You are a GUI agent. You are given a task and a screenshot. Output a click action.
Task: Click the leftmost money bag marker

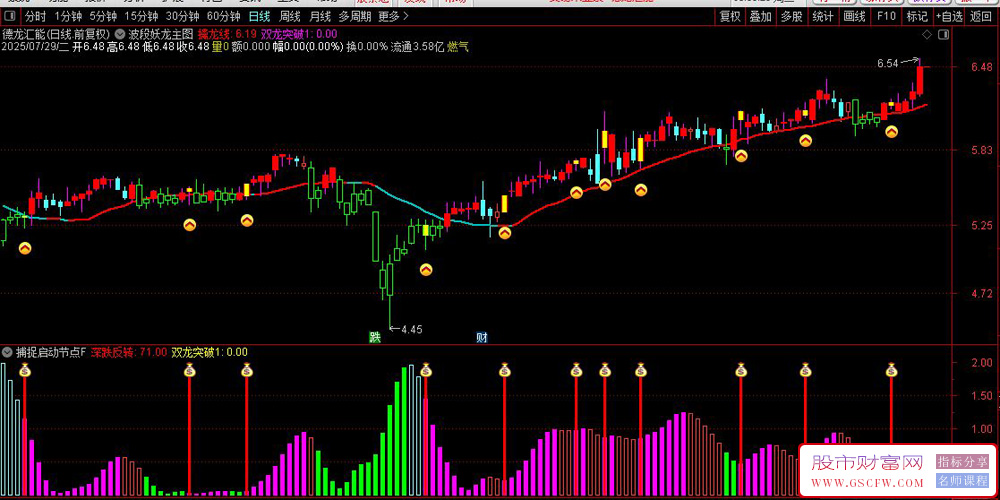(25, 369)
